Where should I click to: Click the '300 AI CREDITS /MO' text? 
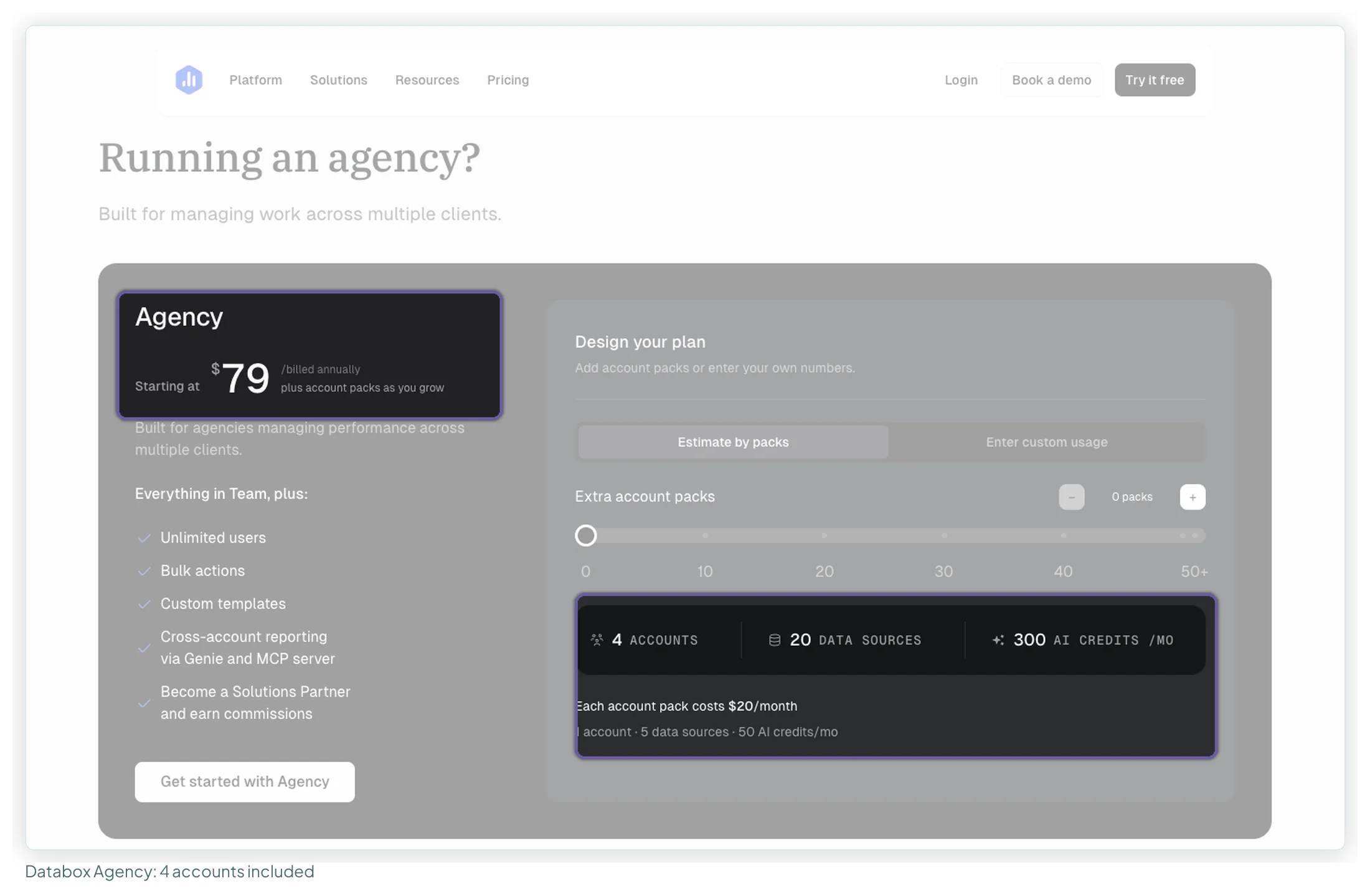pyautogui.click(x=1093, y=640)
